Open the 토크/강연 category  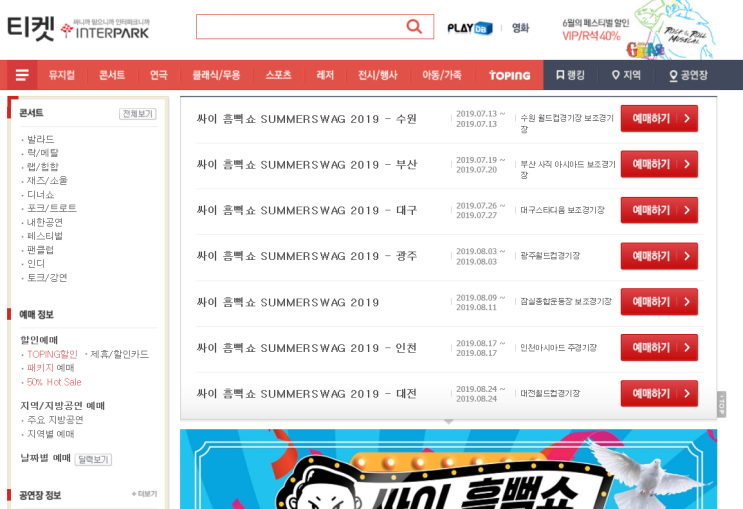47,277
